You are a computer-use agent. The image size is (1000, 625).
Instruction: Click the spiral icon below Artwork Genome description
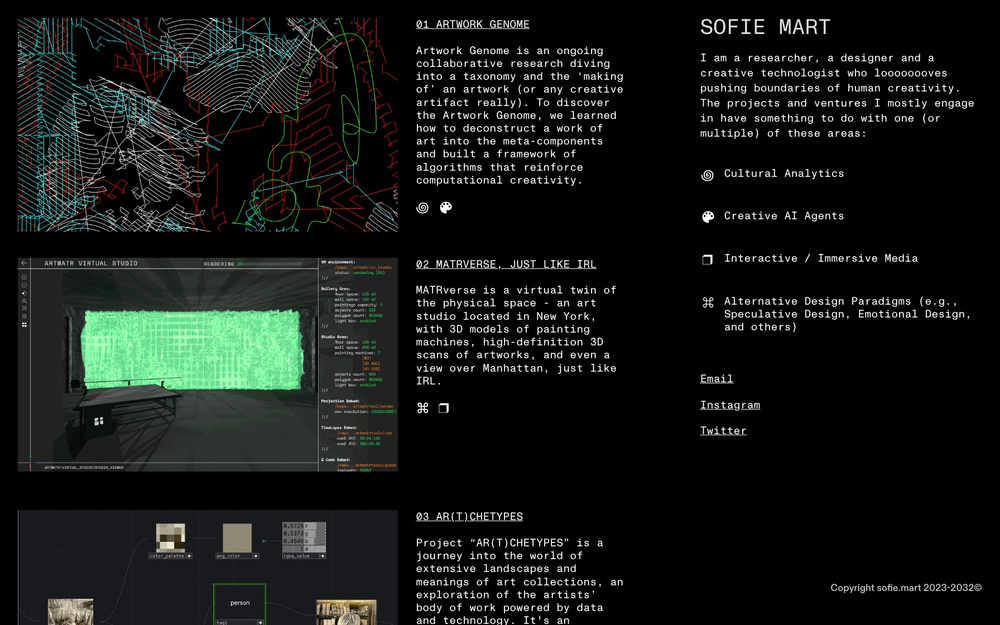pos(423,208)
